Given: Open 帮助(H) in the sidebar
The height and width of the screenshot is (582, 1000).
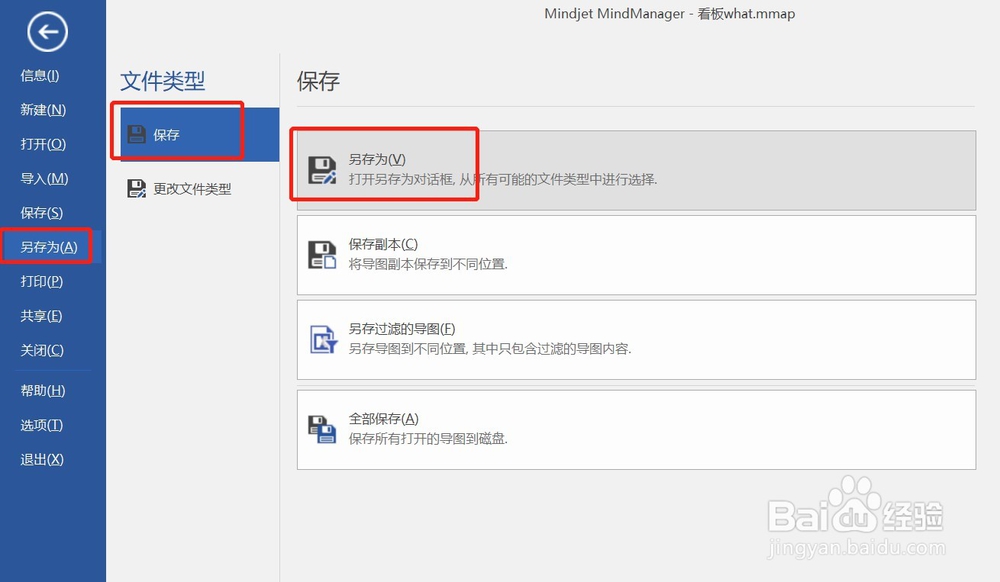Looking at the screenshot, I should (43, 391).
